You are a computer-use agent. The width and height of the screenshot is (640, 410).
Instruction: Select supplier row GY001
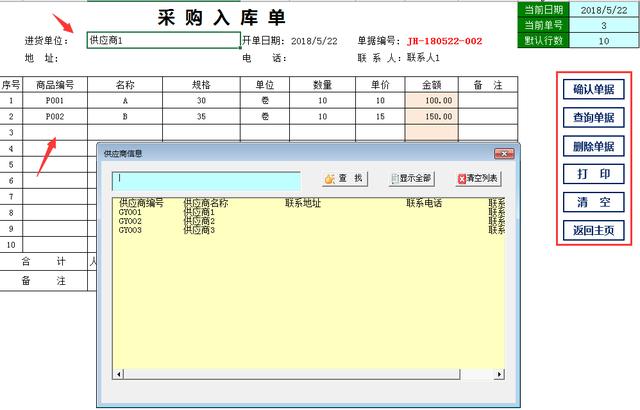coord(308,212)
